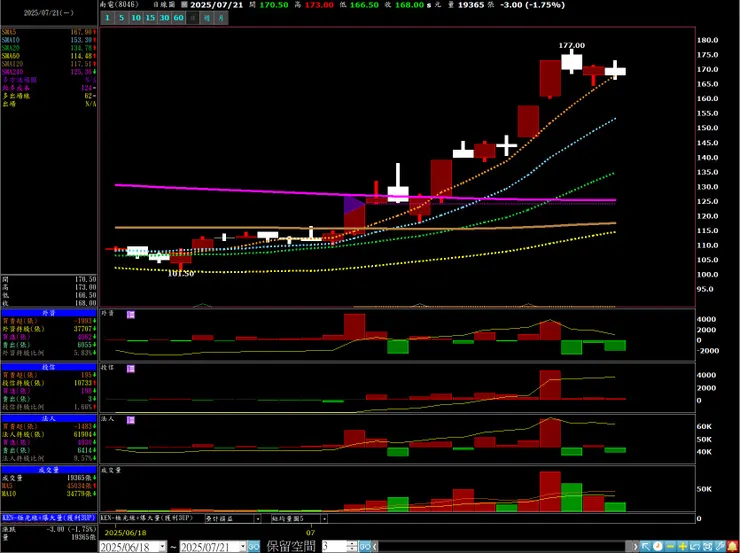Click the 成交量 blue section header
This screenshot has width=740, height=553.
tap(49, 469)
